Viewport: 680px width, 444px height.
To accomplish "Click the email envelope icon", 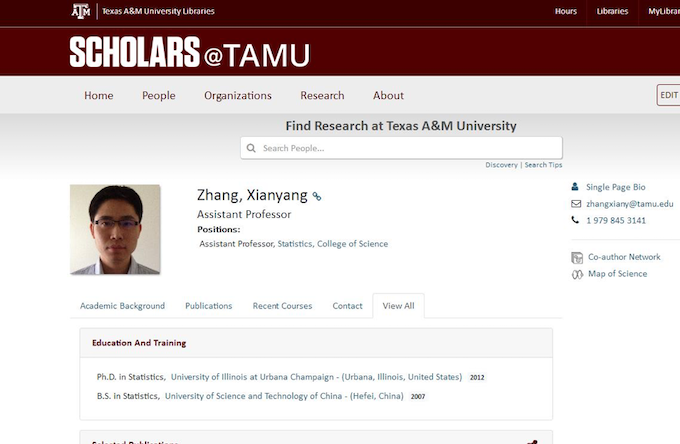I will coord(575,203).
